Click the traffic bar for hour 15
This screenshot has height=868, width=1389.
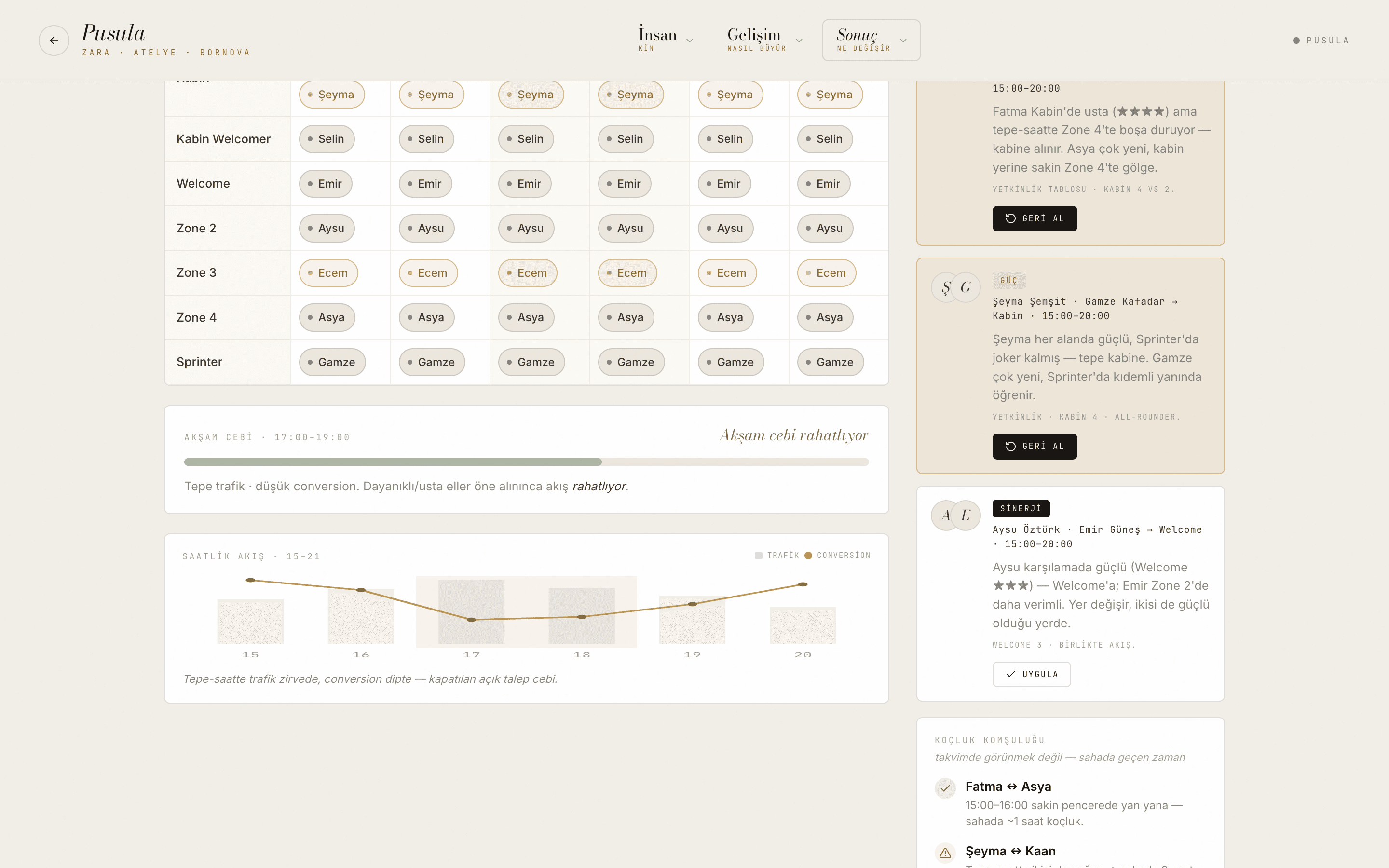pos(250,621)
